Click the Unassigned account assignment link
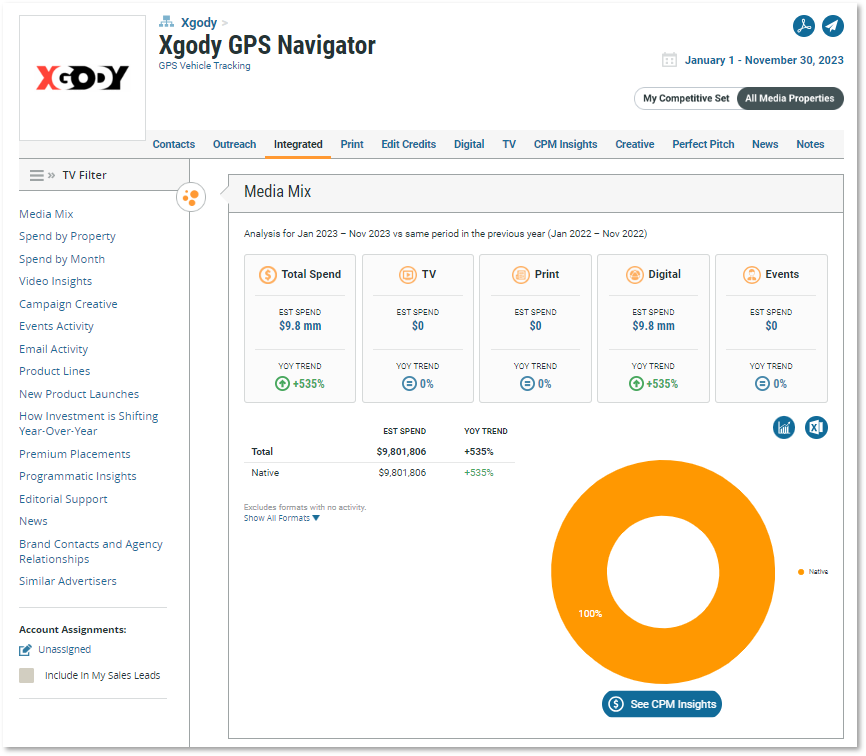Screen dimensions: 866x756 (65, 649)
